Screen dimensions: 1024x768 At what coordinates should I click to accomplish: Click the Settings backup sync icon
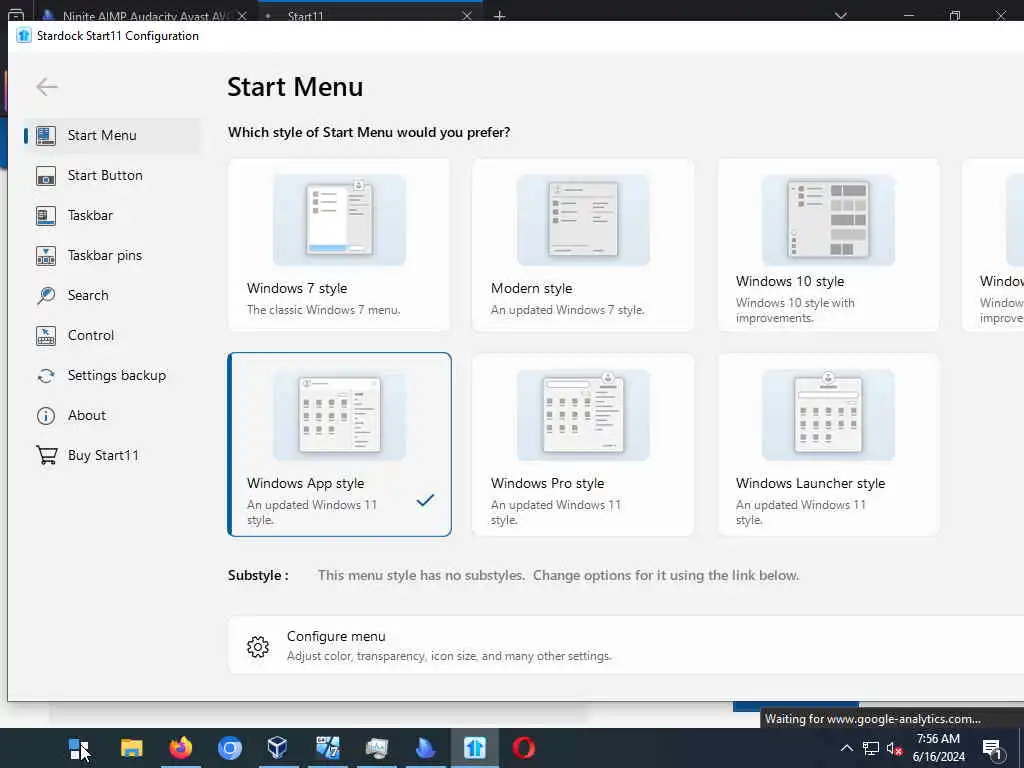point(46,376)
